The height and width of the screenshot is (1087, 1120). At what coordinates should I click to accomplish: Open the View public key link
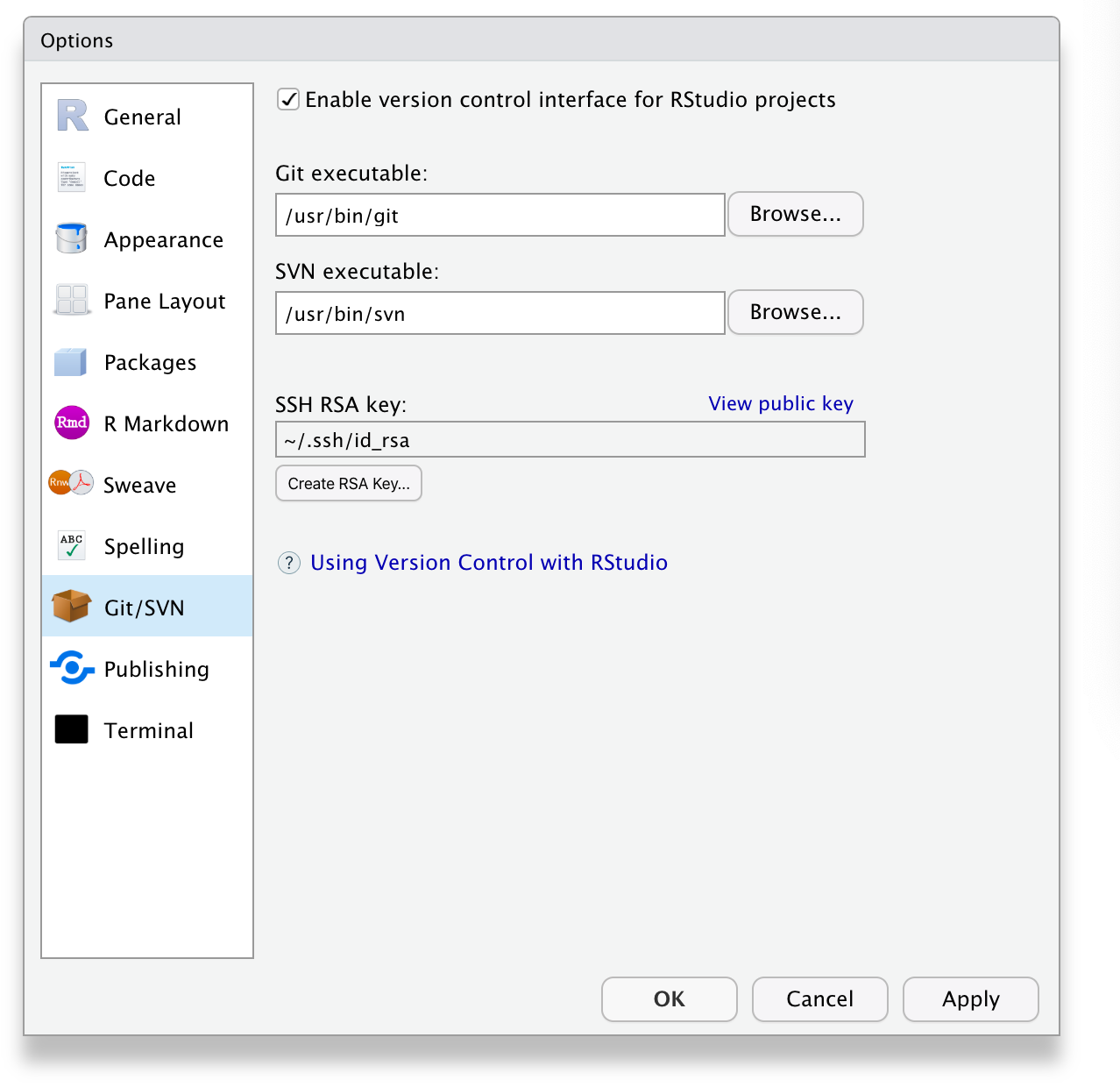[781, 403]
